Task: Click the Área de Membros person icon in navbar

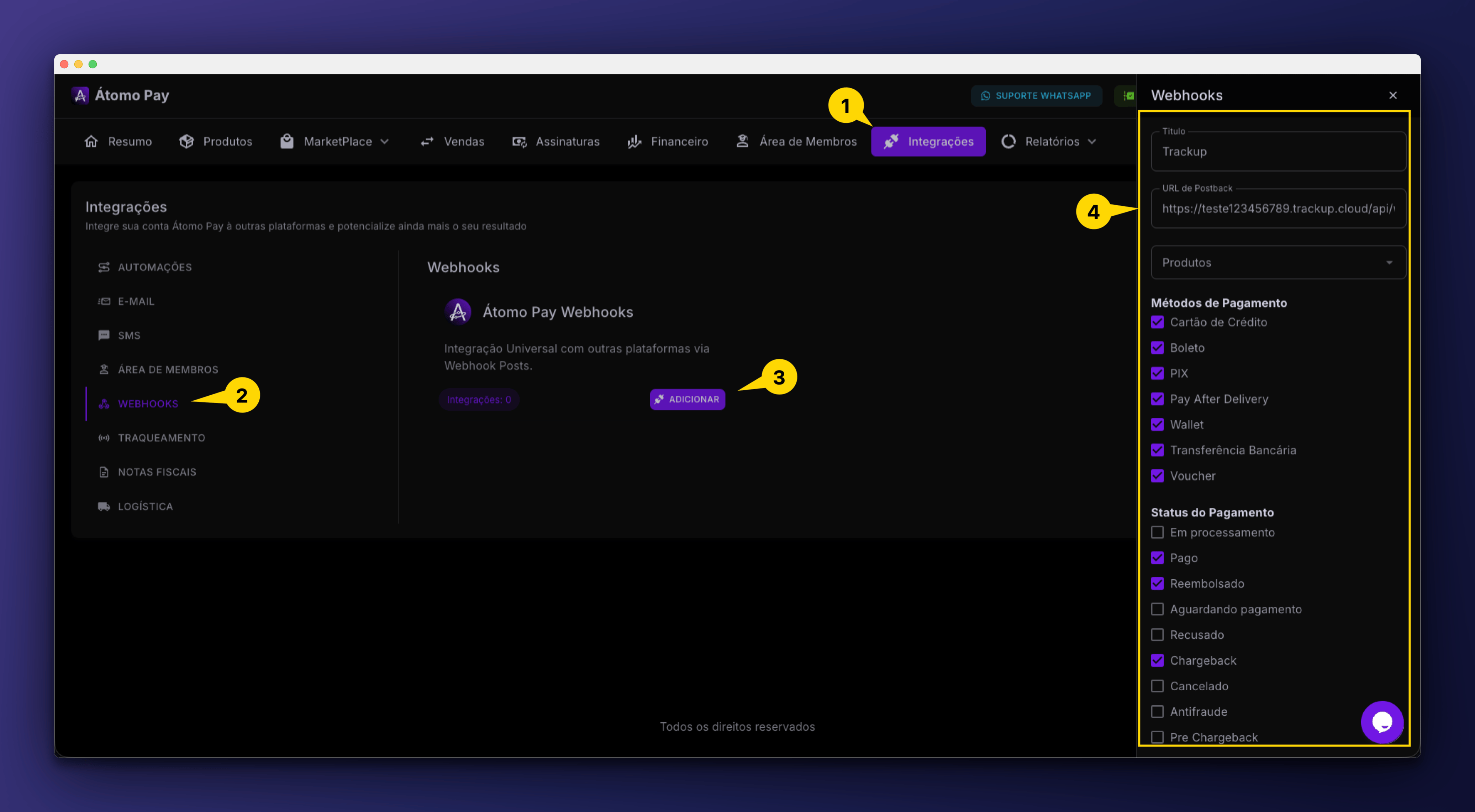Action: point(742,141)
